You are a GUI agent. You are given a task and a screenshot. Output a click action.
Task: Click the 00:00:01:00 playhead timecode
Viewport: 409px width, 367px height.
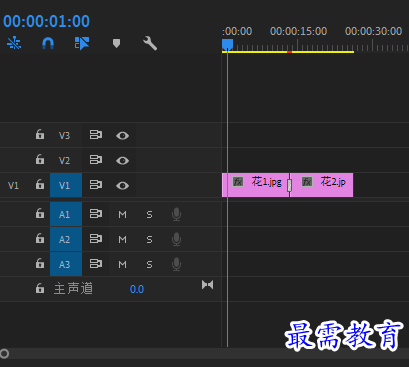click(x=46, y=21)
